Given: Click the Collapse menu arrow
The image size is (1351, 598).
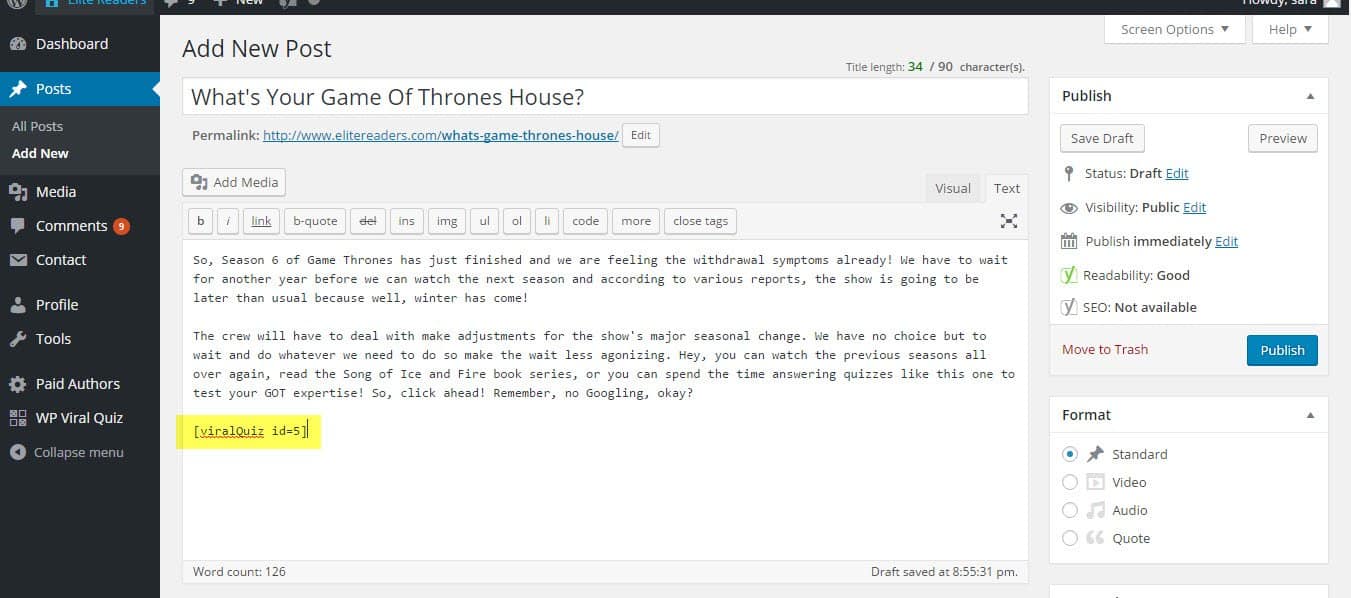Looking at the screenshot, I should point(18,452).
